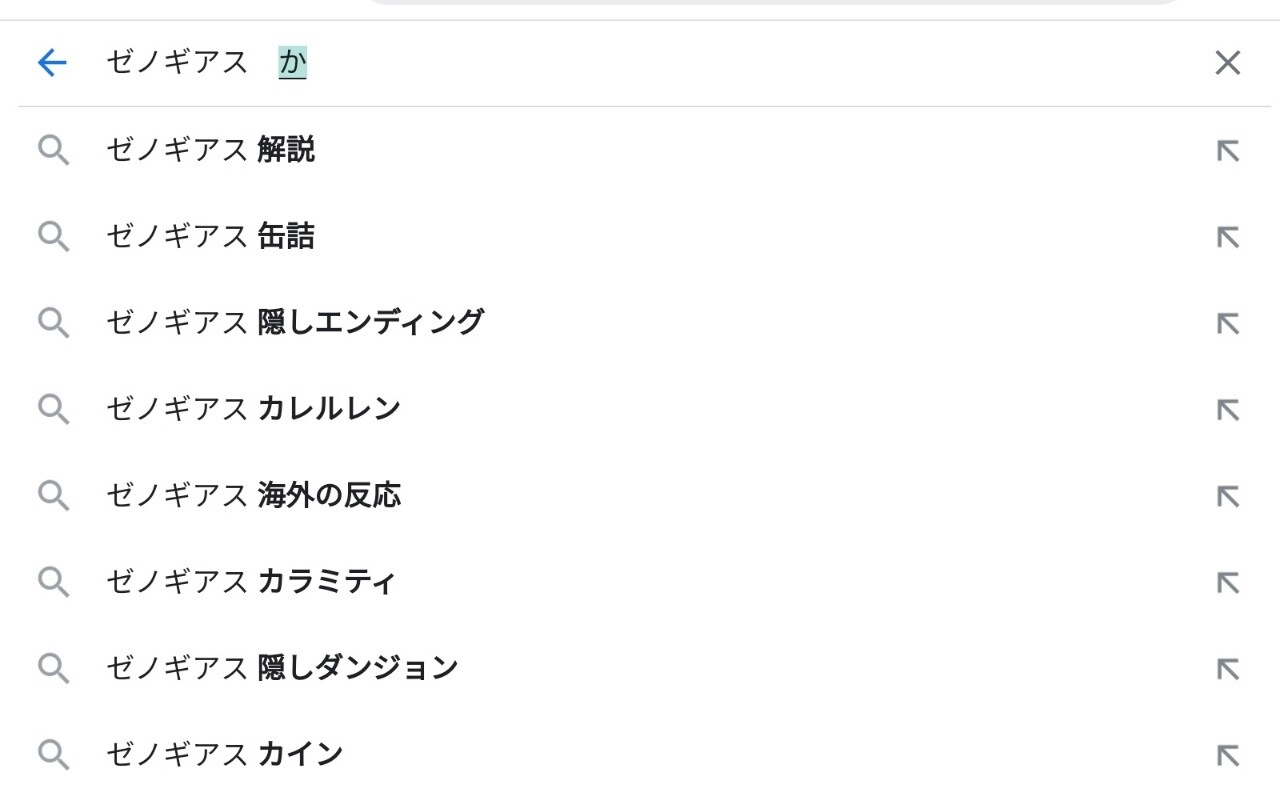Click the magnifier icon beside 解説 suggestion
Viewport: 1280px width, 801px height.
53,151
